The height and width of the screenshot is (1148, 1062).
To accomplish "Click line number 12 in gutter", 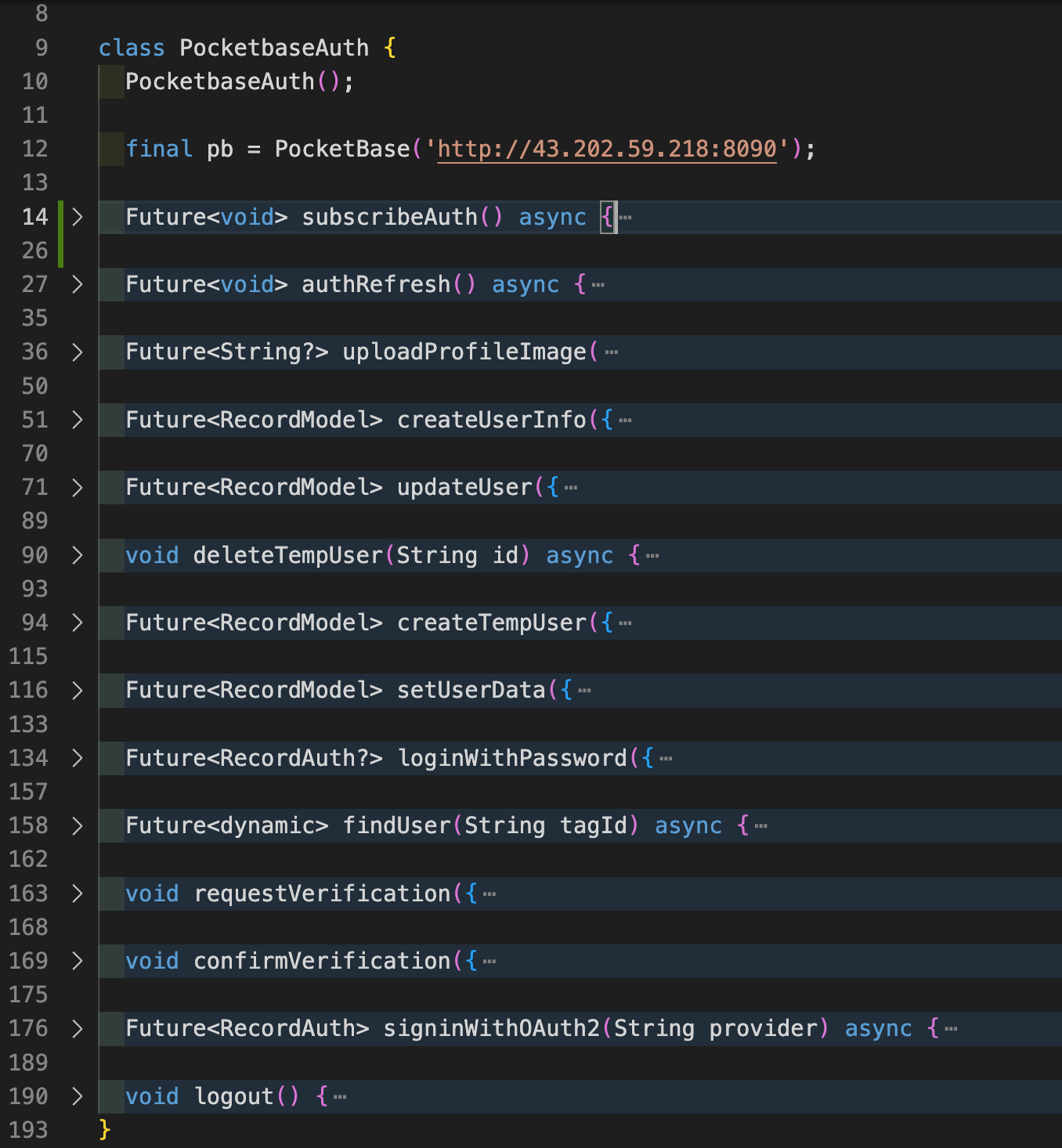I will pyautogui.click(x=35, y=149).
